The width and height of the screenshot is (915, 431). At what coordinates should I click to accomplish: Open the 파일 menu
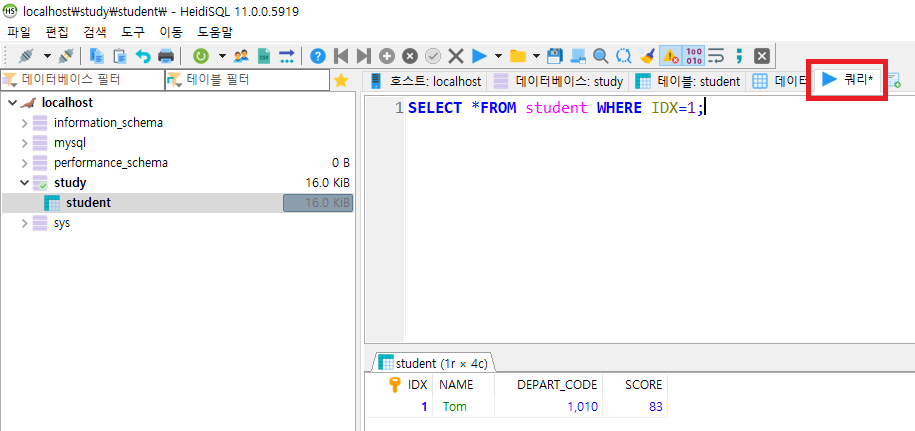(18, 31)
